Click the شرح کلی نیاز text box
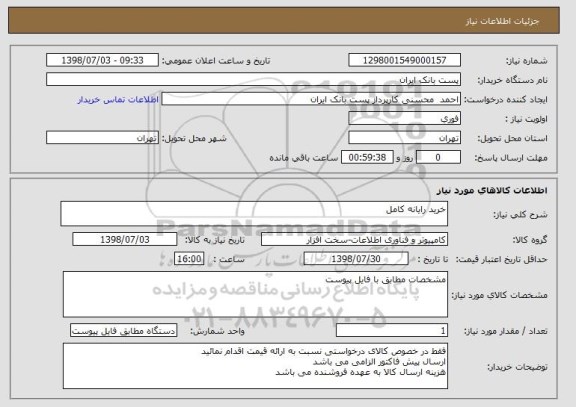576x407 pixels. coord(254,214)
